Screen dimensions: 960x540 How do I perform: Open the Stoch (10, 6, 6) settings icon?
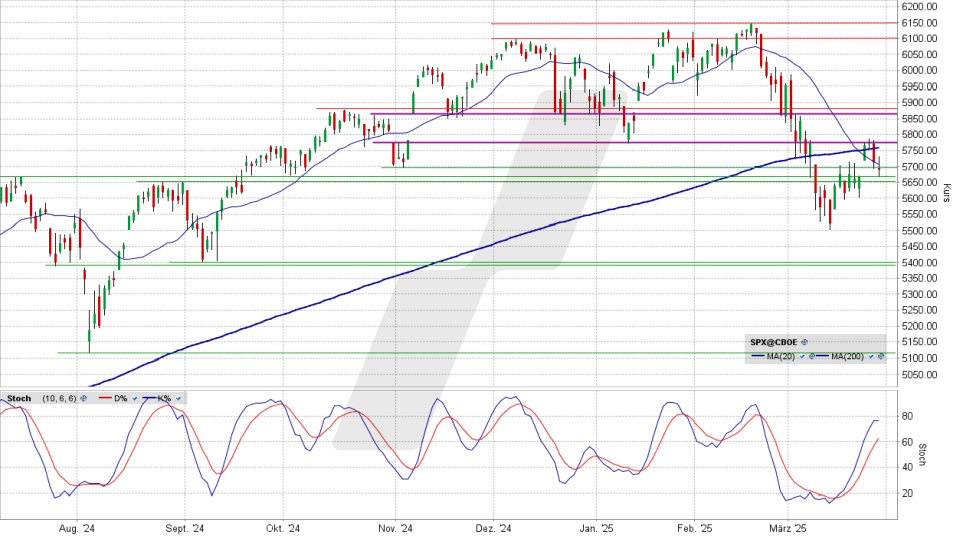tap(84, 399)
